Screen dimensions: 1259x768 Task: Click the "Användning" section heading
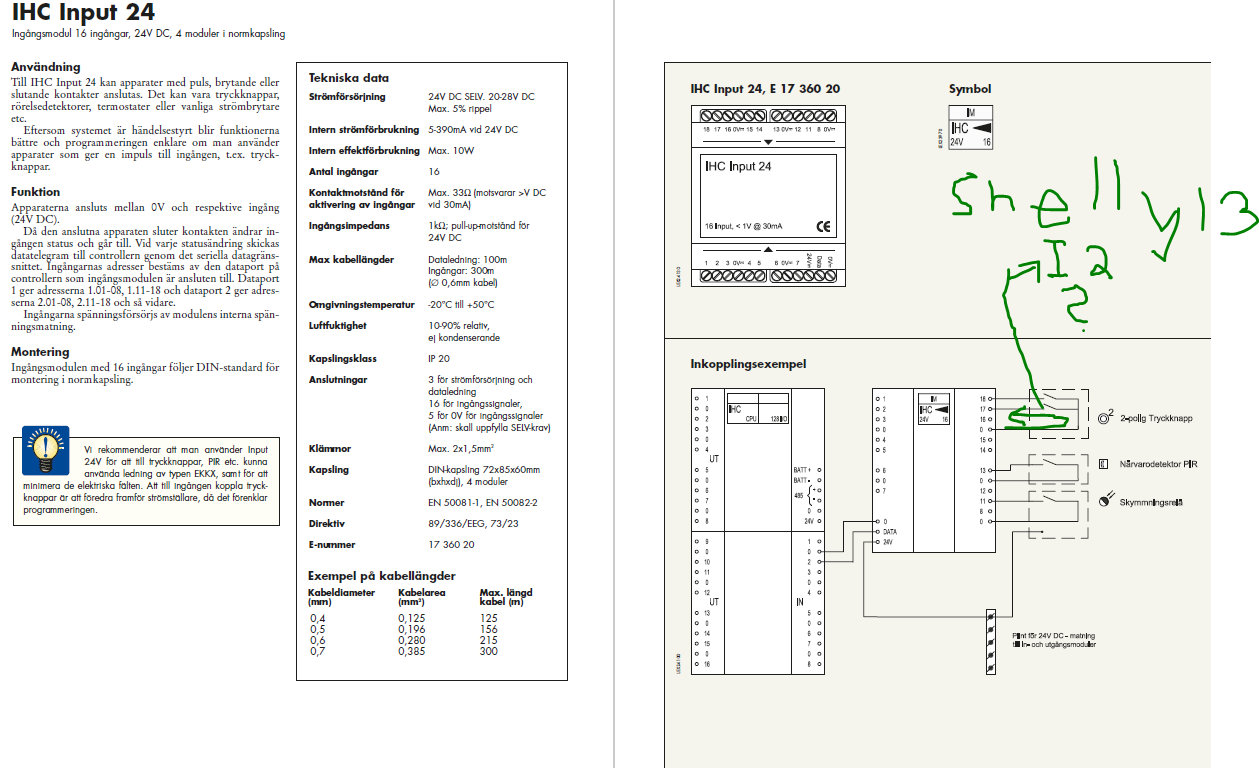pyautogui.click(x=45, y=67)
